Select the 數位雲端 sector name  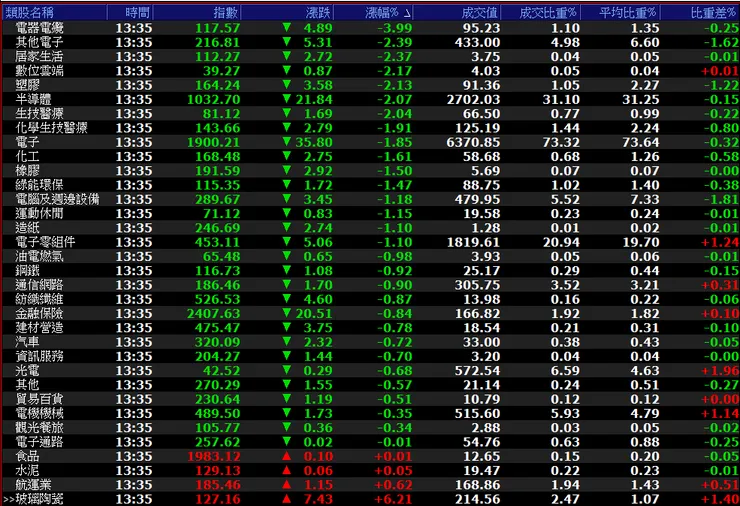click(39, 71)
